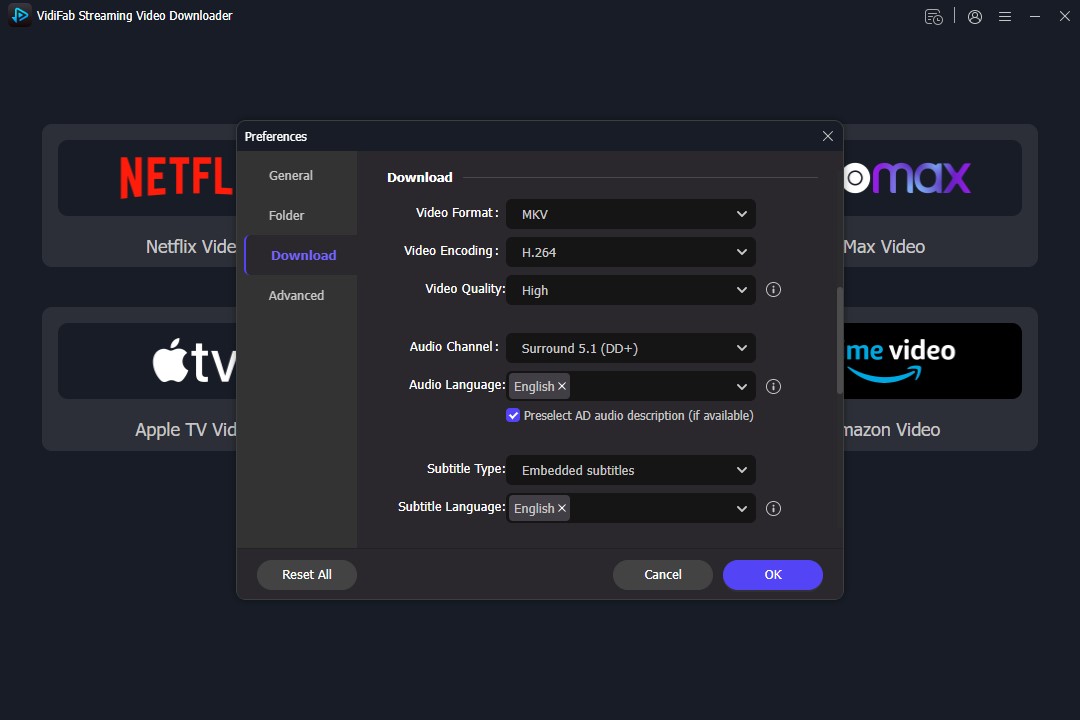Switch to the General tab
This screenshot has height=720, width=1080.
(x=290, y=175)
